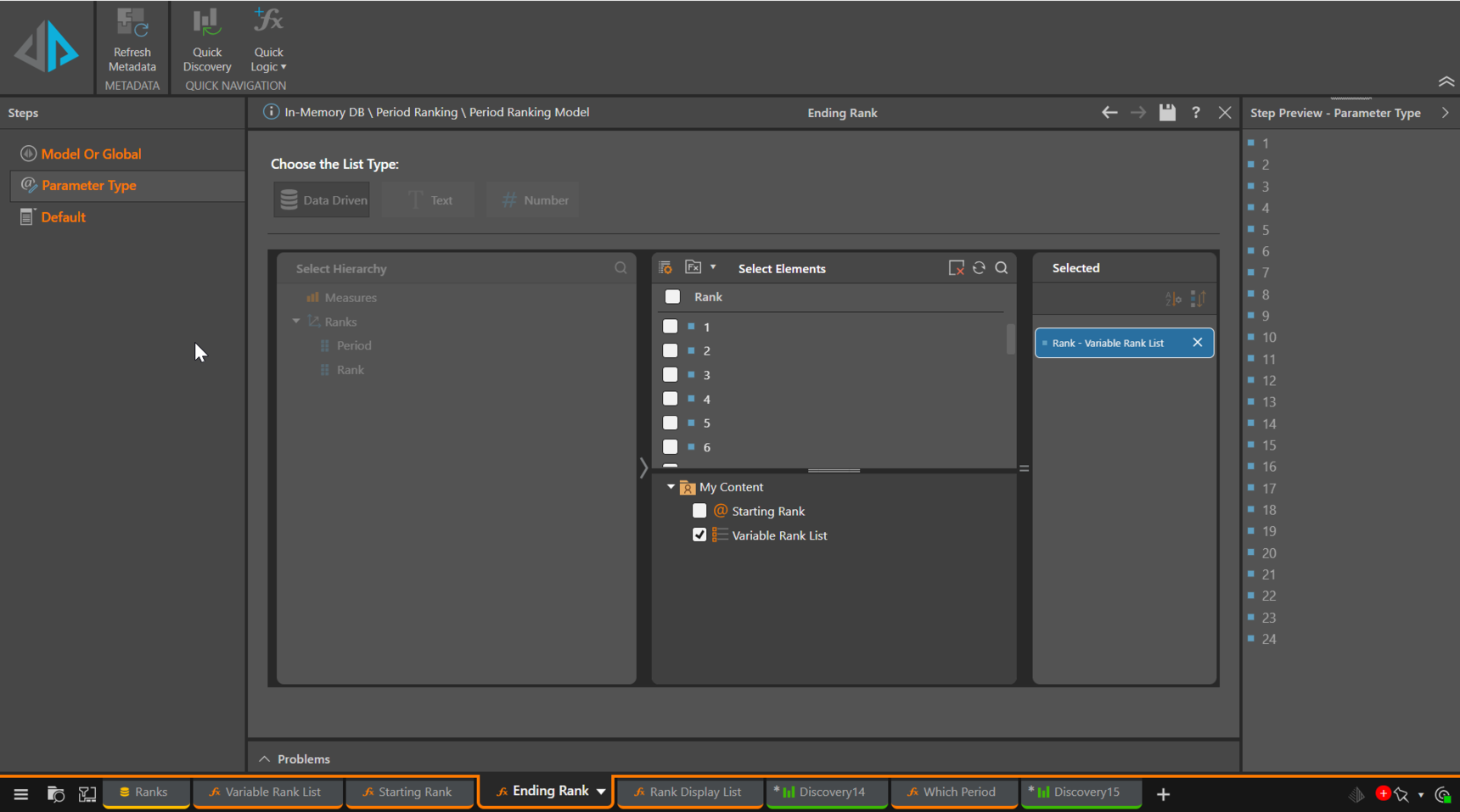1460x812 pixels.
Task: Click the elements list vertical scrollbar
Action: point(1010,339)
